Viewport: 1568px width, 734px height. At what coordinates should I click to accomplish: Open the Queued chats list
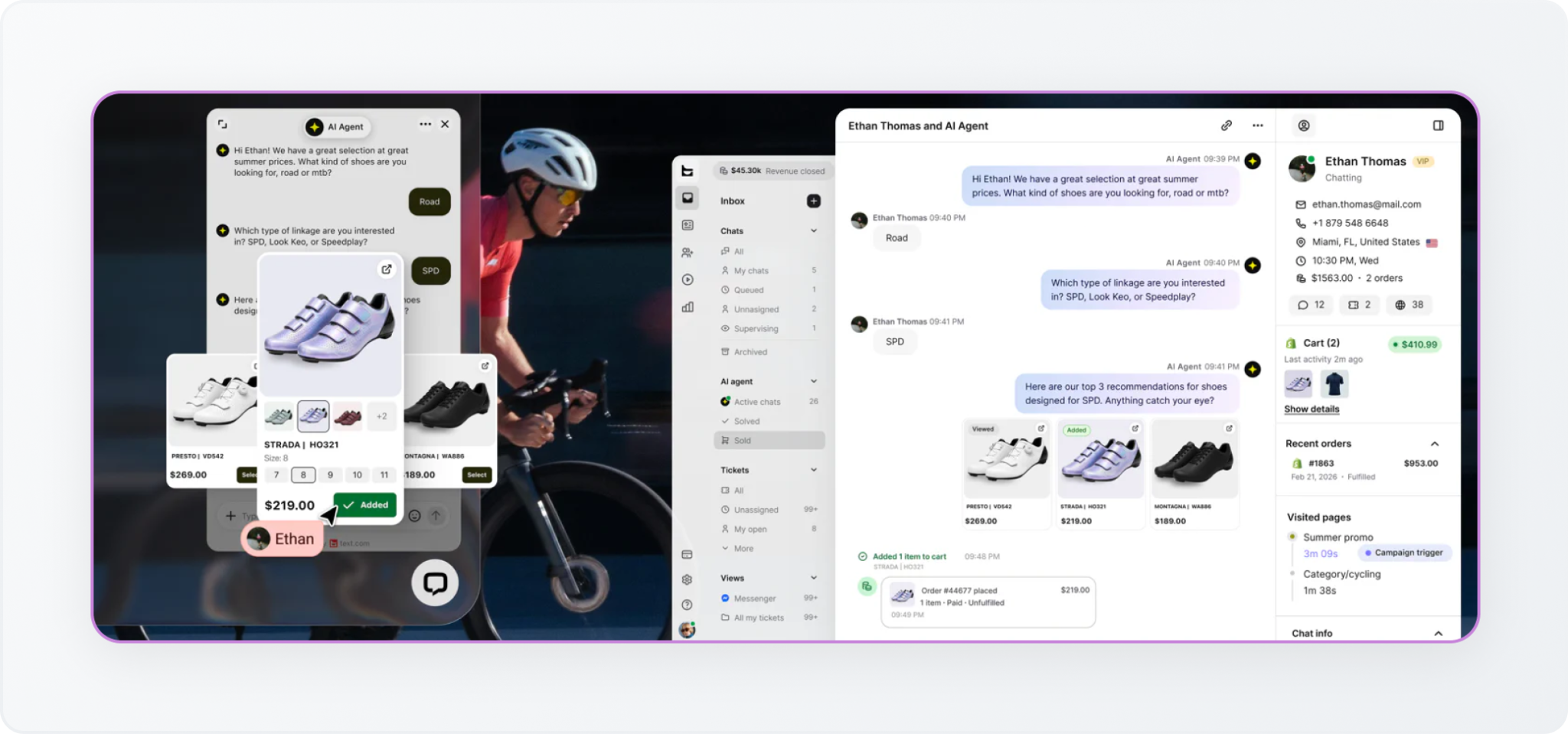point(769,290)
